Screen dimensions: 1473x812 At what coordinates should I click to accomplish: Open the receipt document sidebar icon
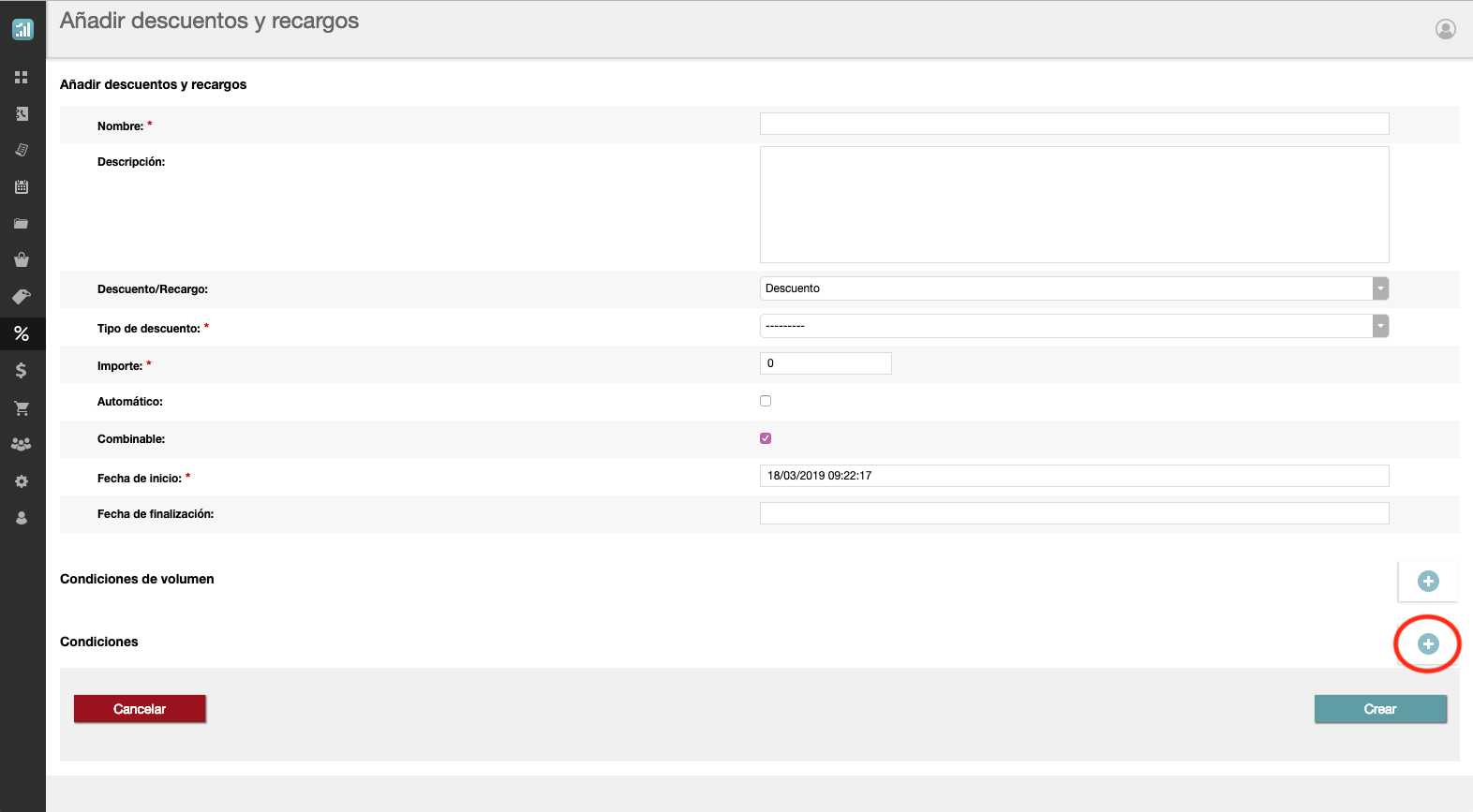[x=22, y=150]
